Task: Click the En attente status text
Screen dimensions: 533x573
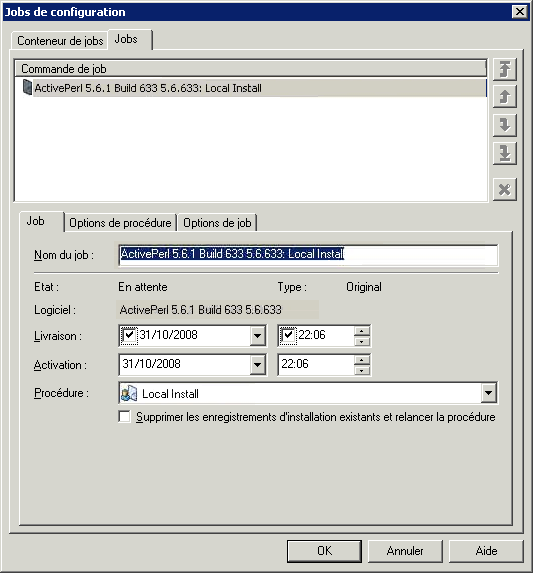Action: click(143, 287)
